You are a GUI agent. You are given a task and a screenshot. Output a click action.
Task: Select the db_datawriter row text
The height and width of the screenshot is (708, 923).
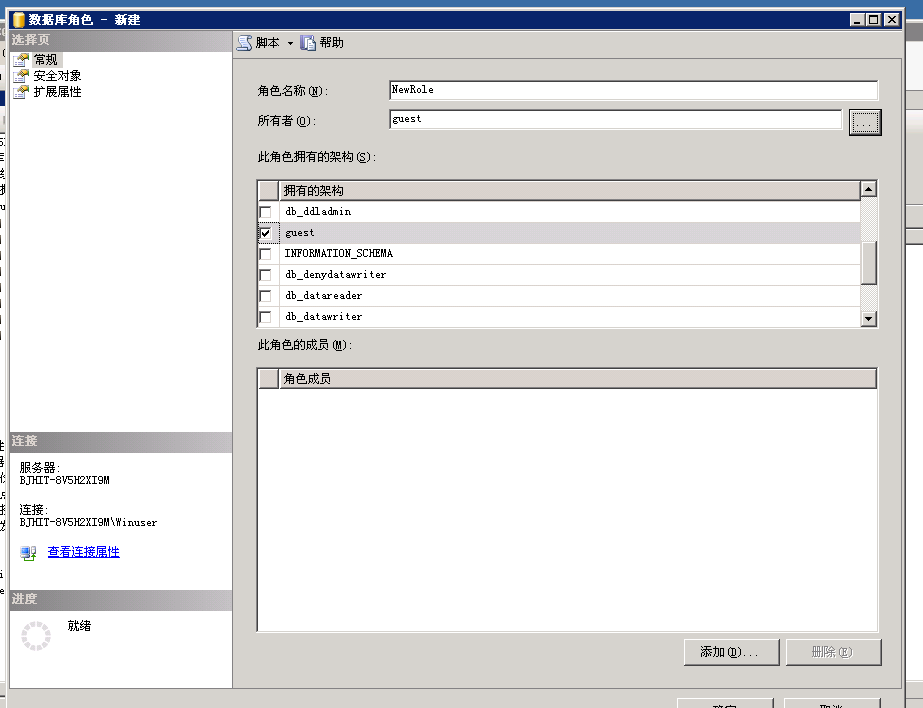323,317
